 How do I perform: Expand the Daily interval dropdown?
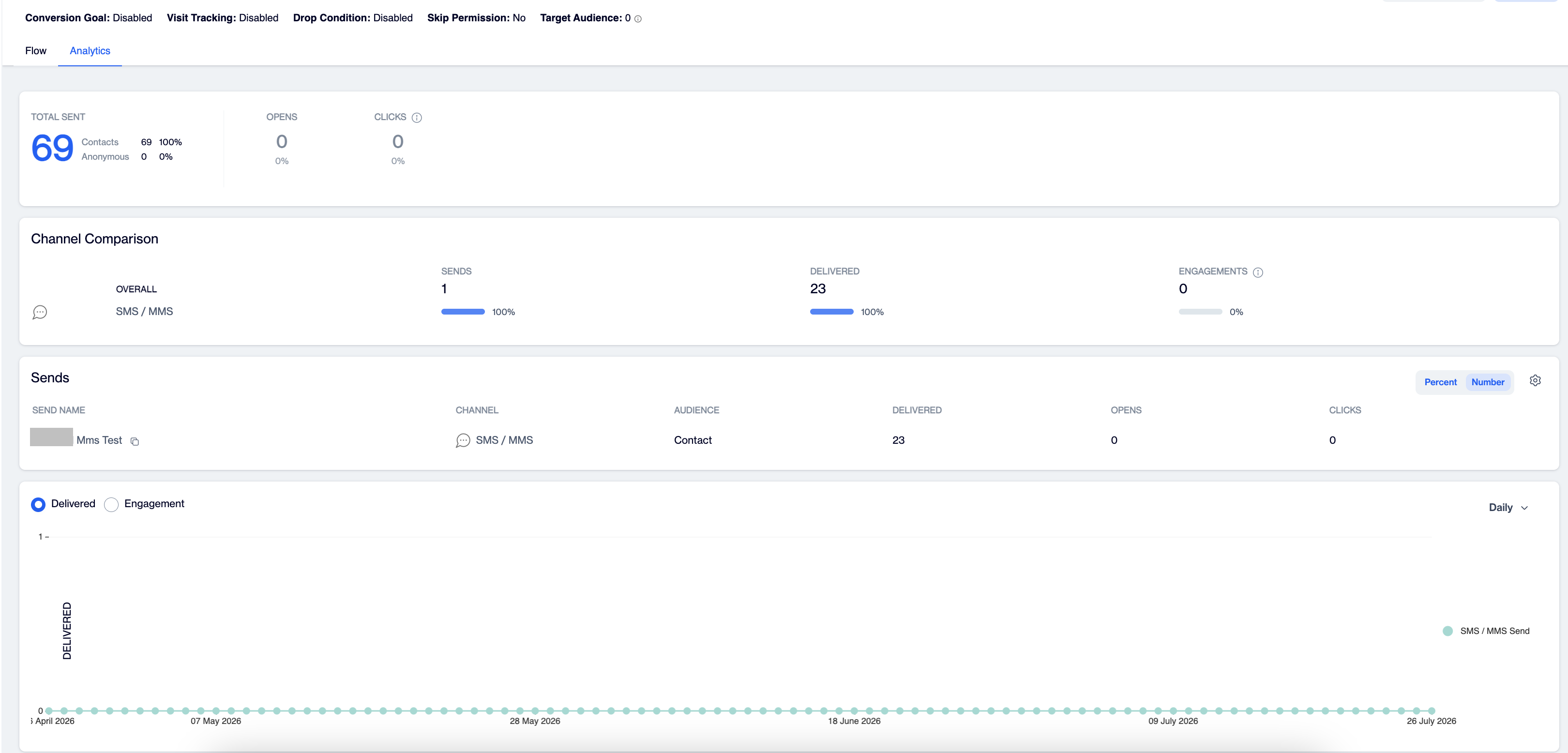pyautogui.click(x=1508, y=508)
